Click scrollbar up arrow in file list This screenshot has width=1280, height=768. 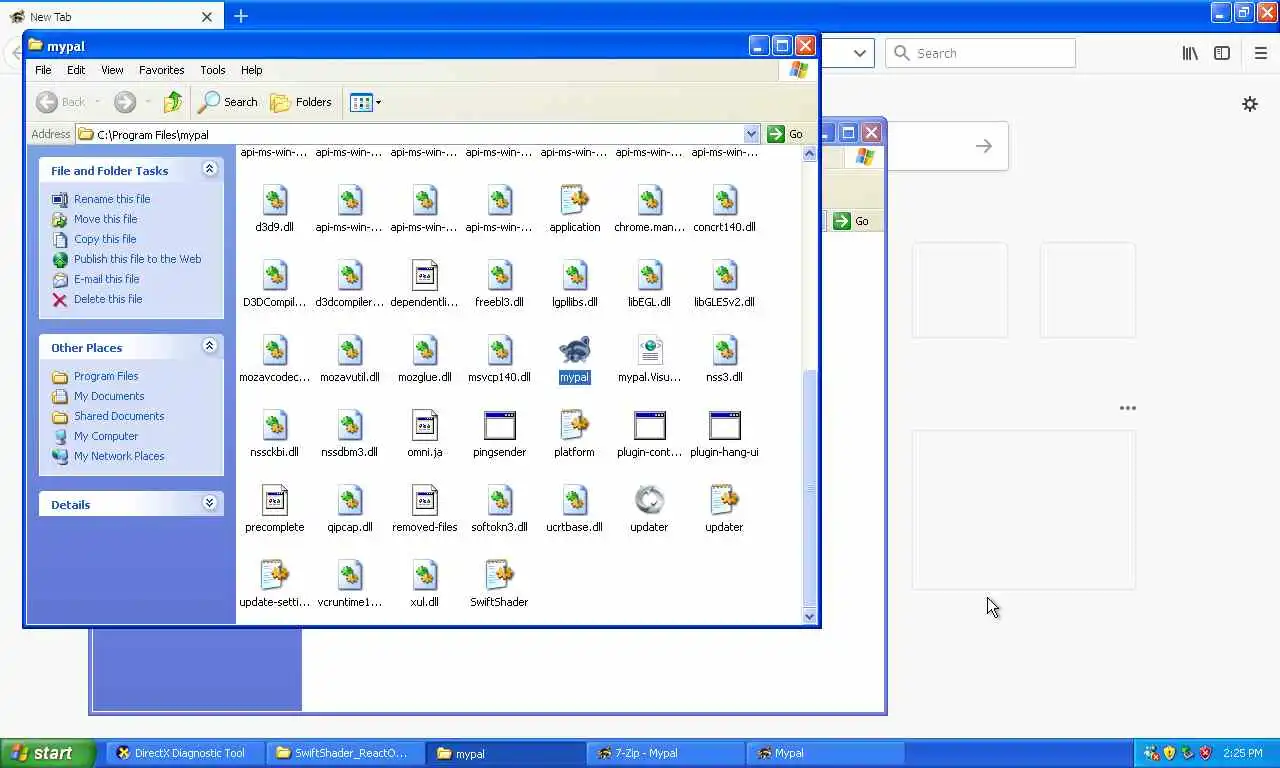coord(810,154)
